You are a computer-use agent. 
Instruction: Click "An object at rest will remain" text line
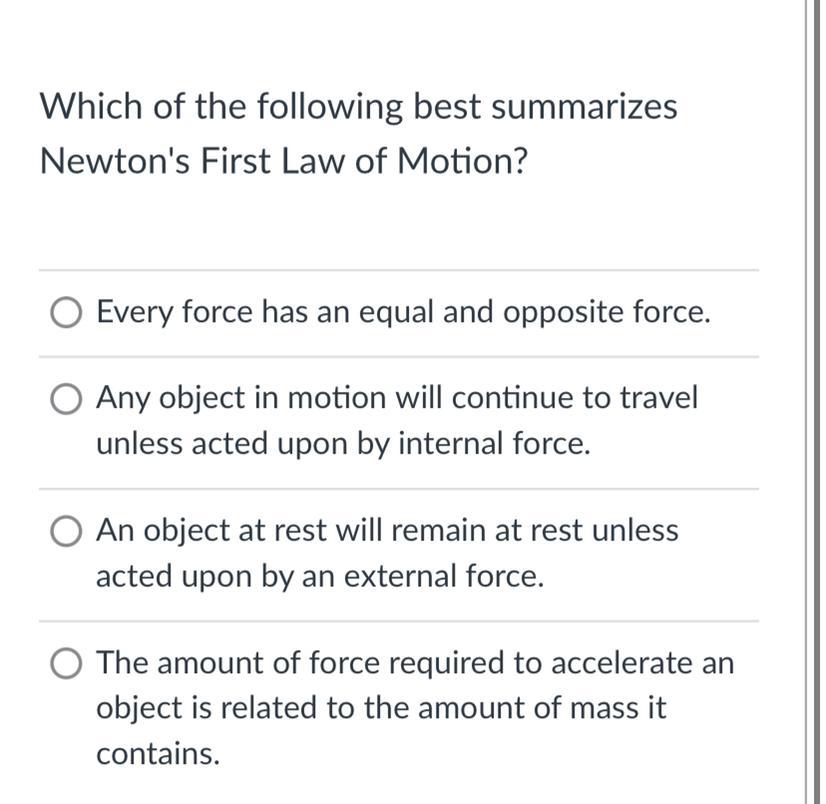point(387,531)
